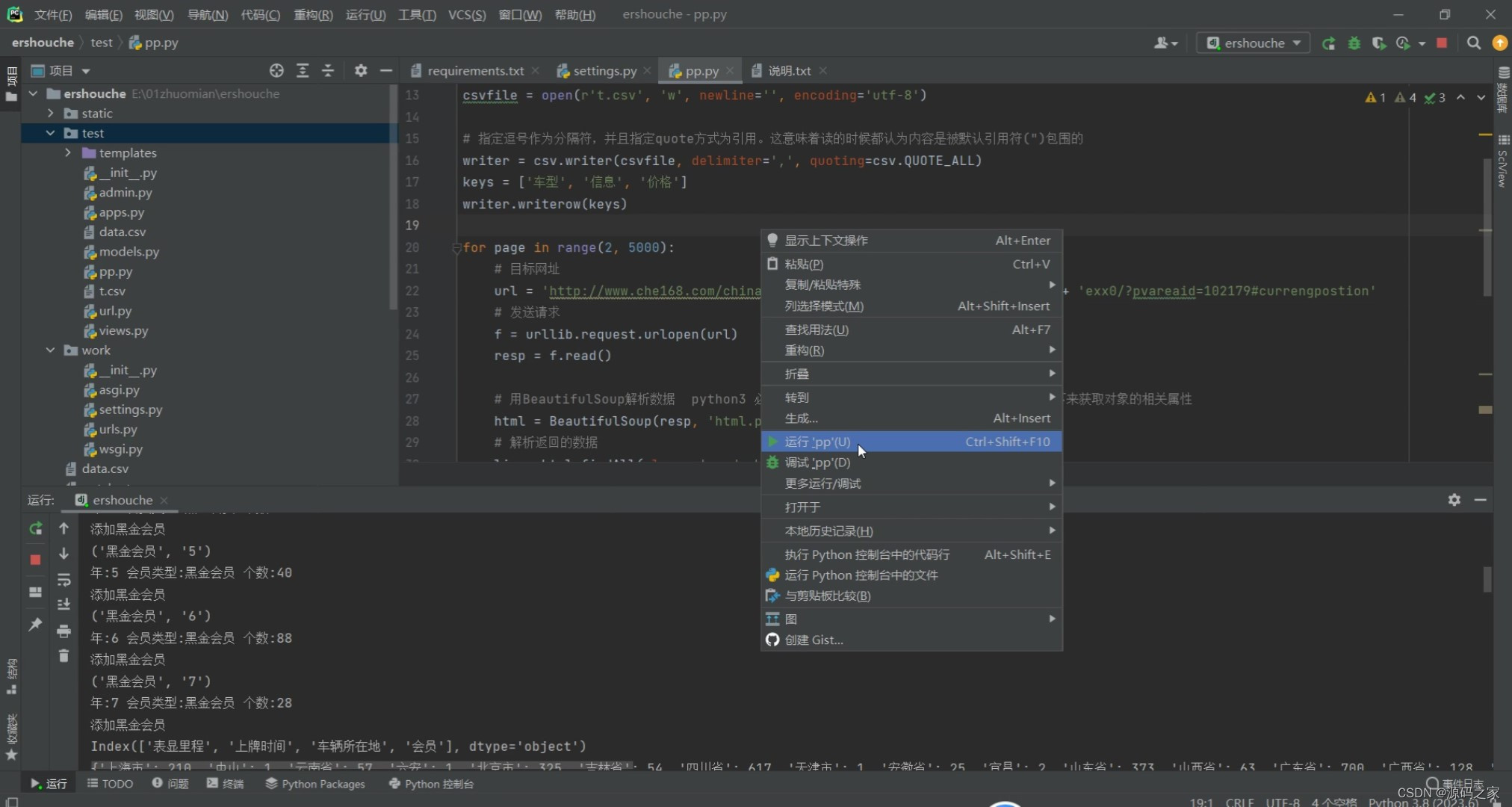This screenshot has height=807, width=1512.
Task: Open ershouche run configuration dropdown
Action: coord(1254,43)
